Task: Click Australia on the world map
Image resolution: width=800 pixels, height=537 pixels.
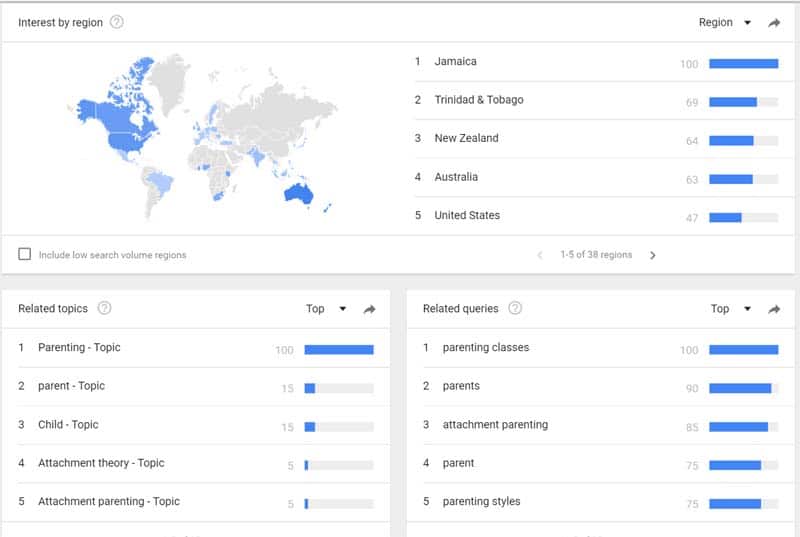Action: pyautogui.click(x=298, y=194)
